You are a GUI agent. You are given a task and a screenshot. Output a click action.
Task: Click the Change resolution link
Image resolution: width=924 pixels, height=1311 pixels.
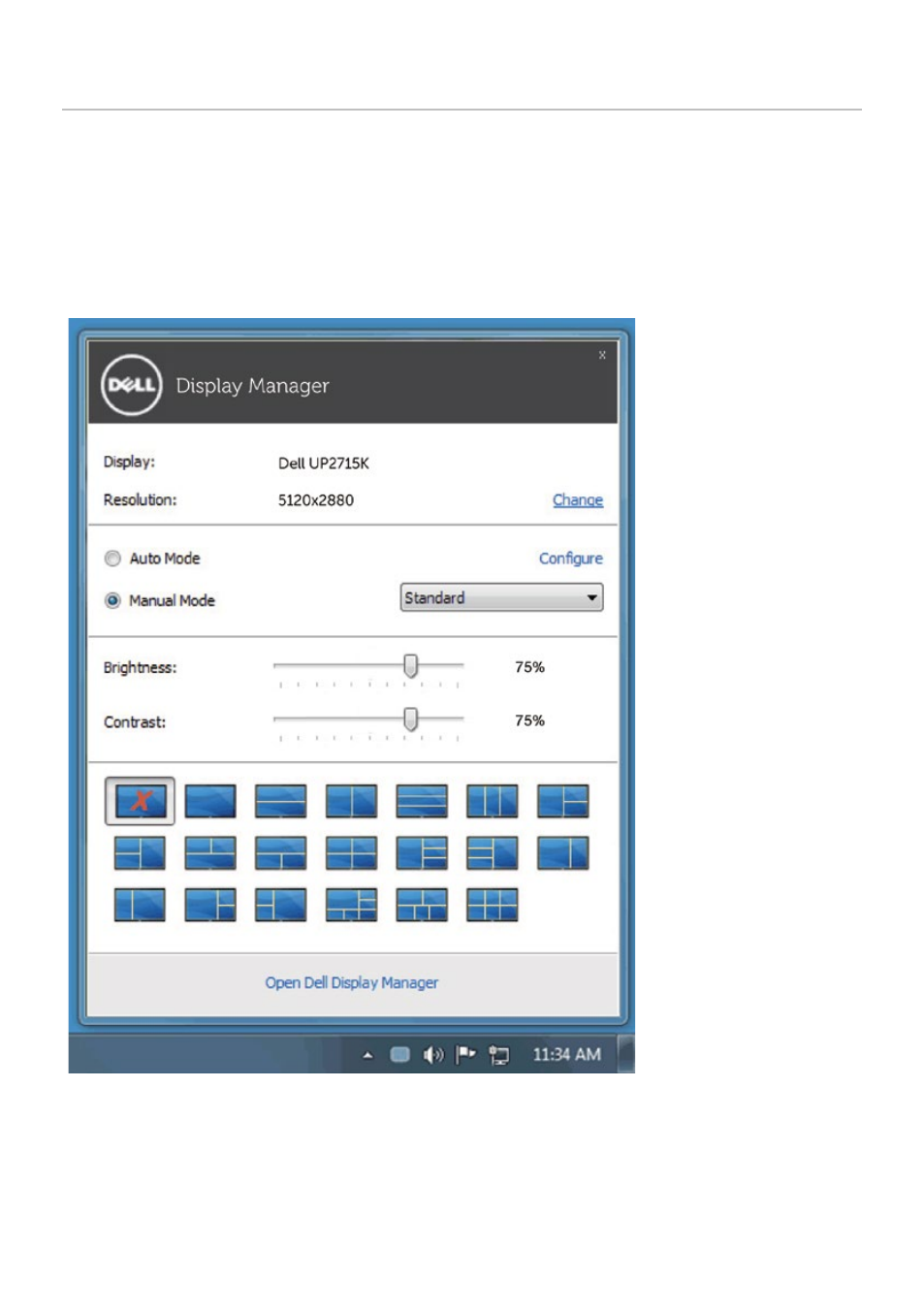pos(578,500)
